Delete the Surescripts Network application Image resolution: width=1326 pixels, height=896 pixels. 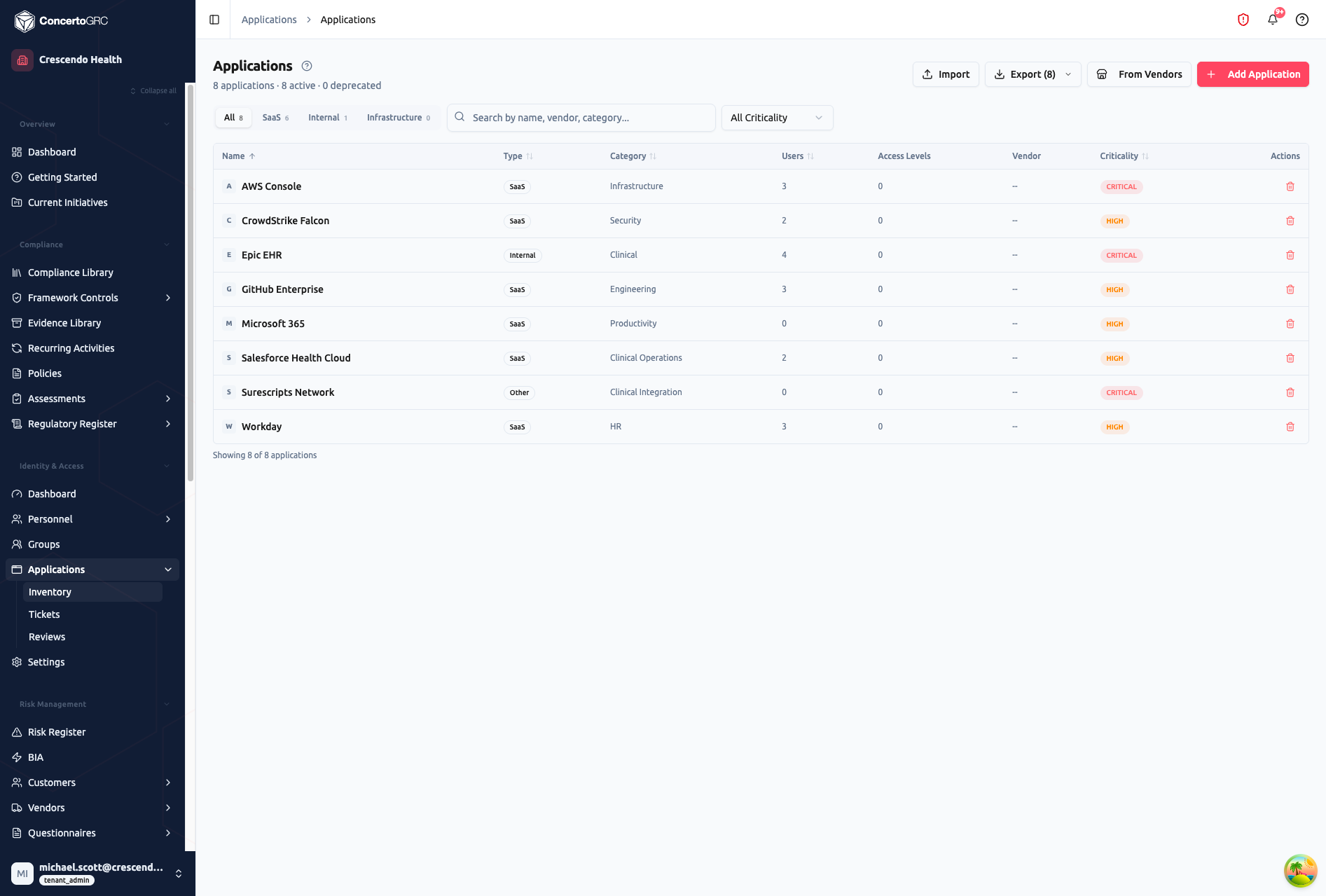pos(1290,392)
